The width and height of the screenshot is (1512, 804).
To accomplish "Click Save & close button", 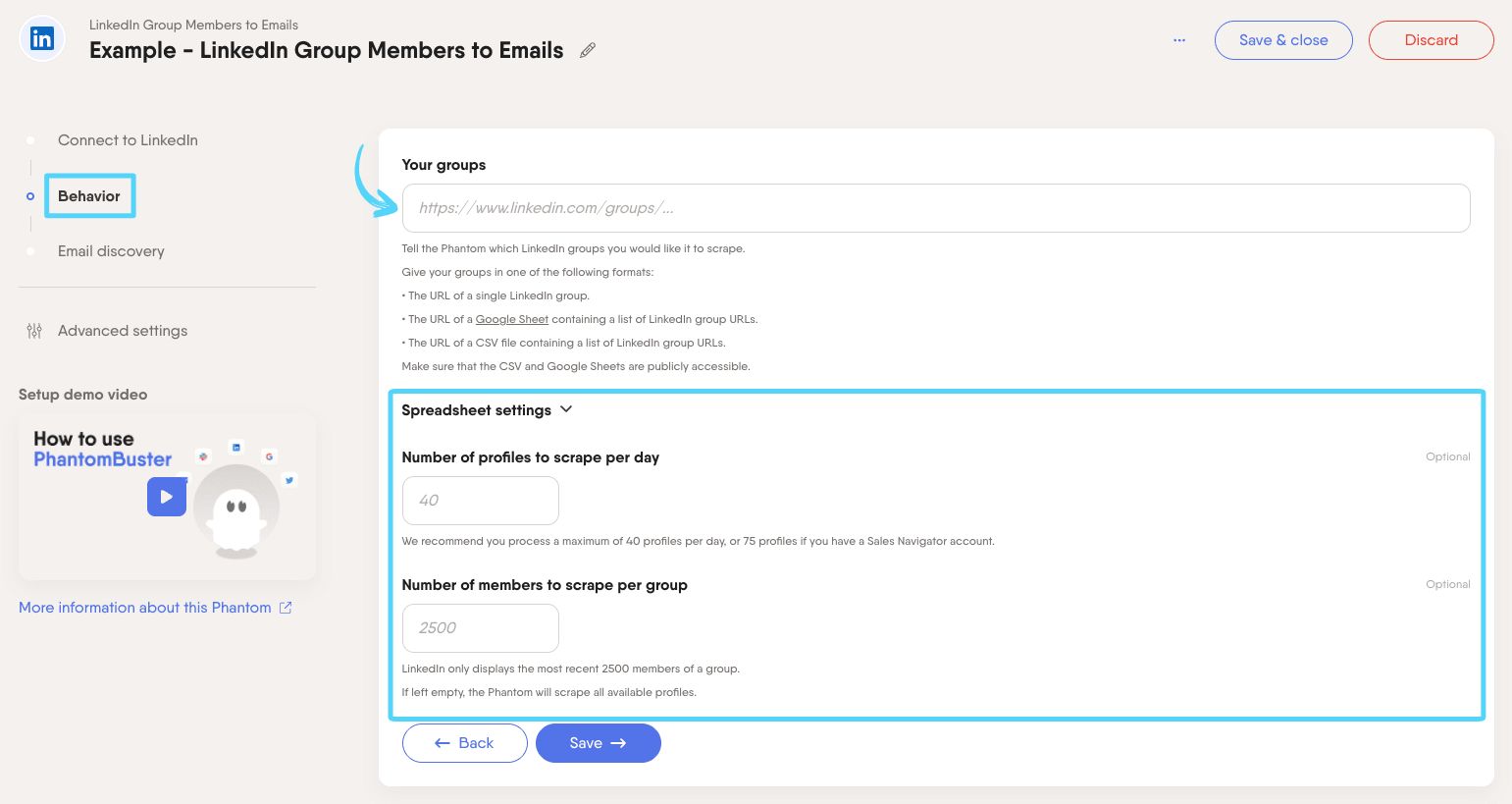I will (1283, 40).
